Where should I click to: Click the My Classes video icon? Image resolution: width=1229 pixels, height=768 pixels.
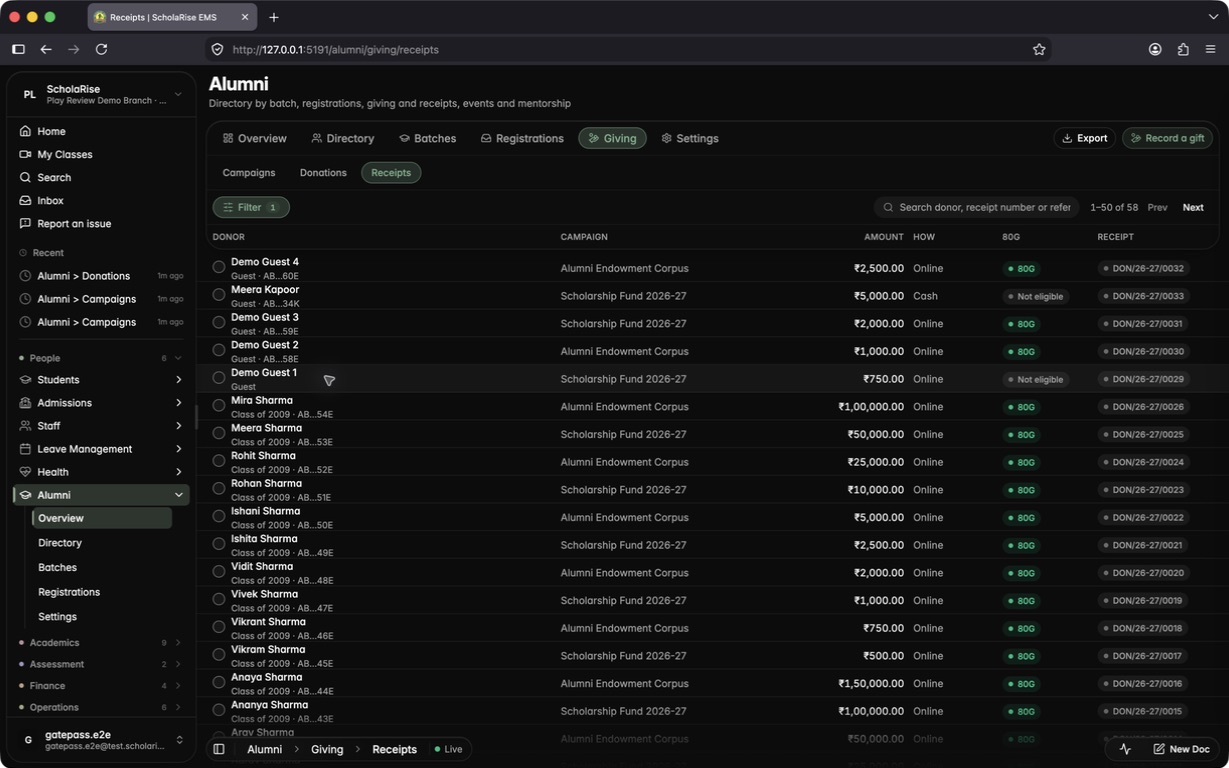coord(26,154)
